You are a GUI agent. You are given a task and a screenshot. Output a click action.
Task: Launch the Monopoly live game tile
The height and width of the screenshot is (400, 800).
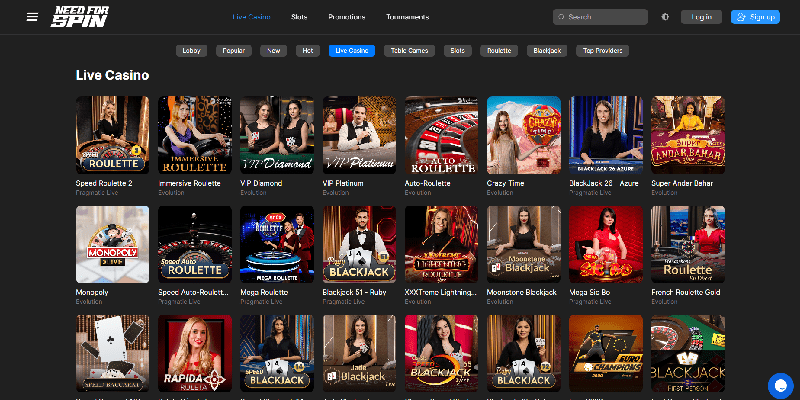coord(112,245)
